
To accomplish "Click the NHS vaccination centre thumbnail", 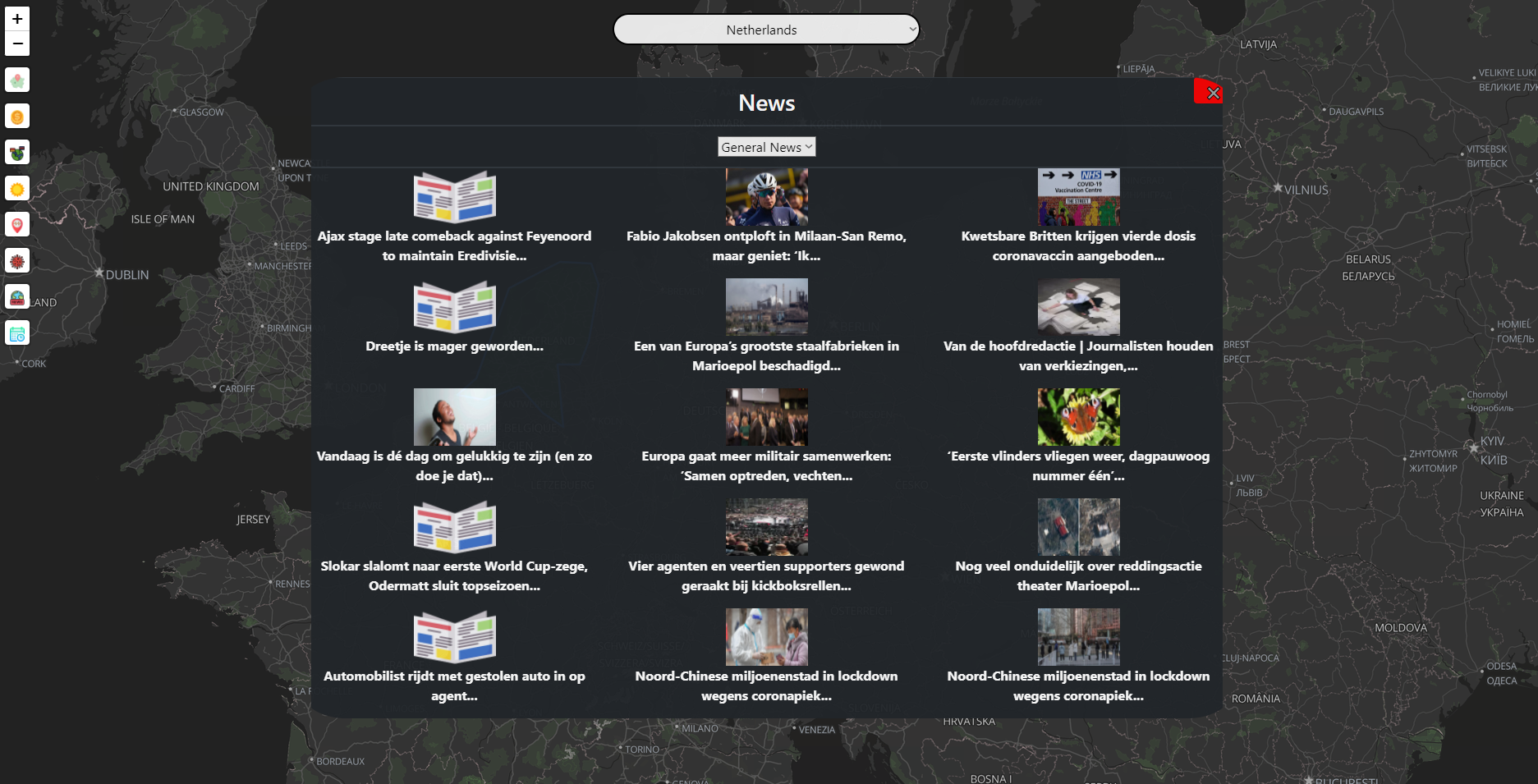I will [1078, 197].
